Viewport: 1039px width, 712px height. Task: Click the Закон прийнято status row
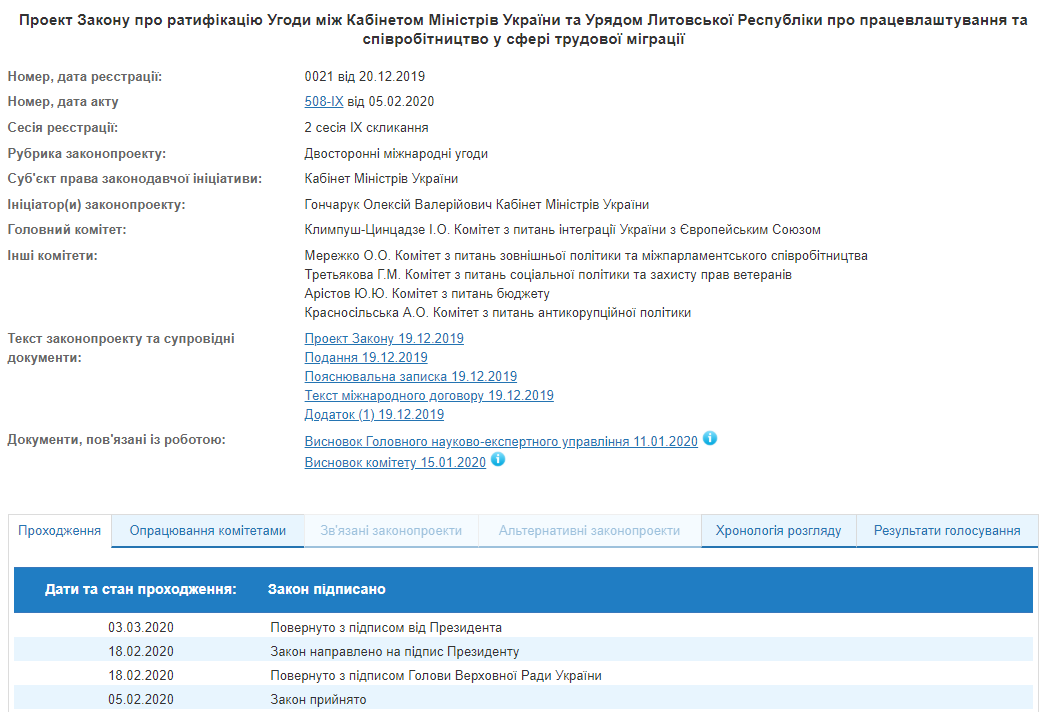[318, 700]
